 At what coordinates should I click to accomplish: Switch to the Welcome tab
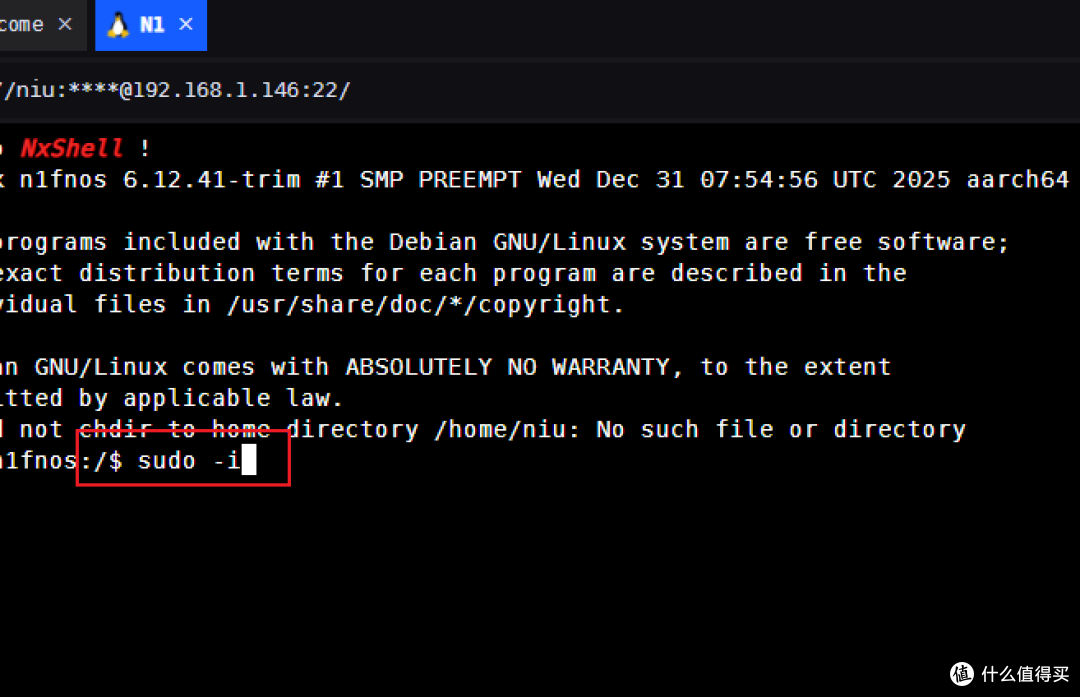coord(22,25)
